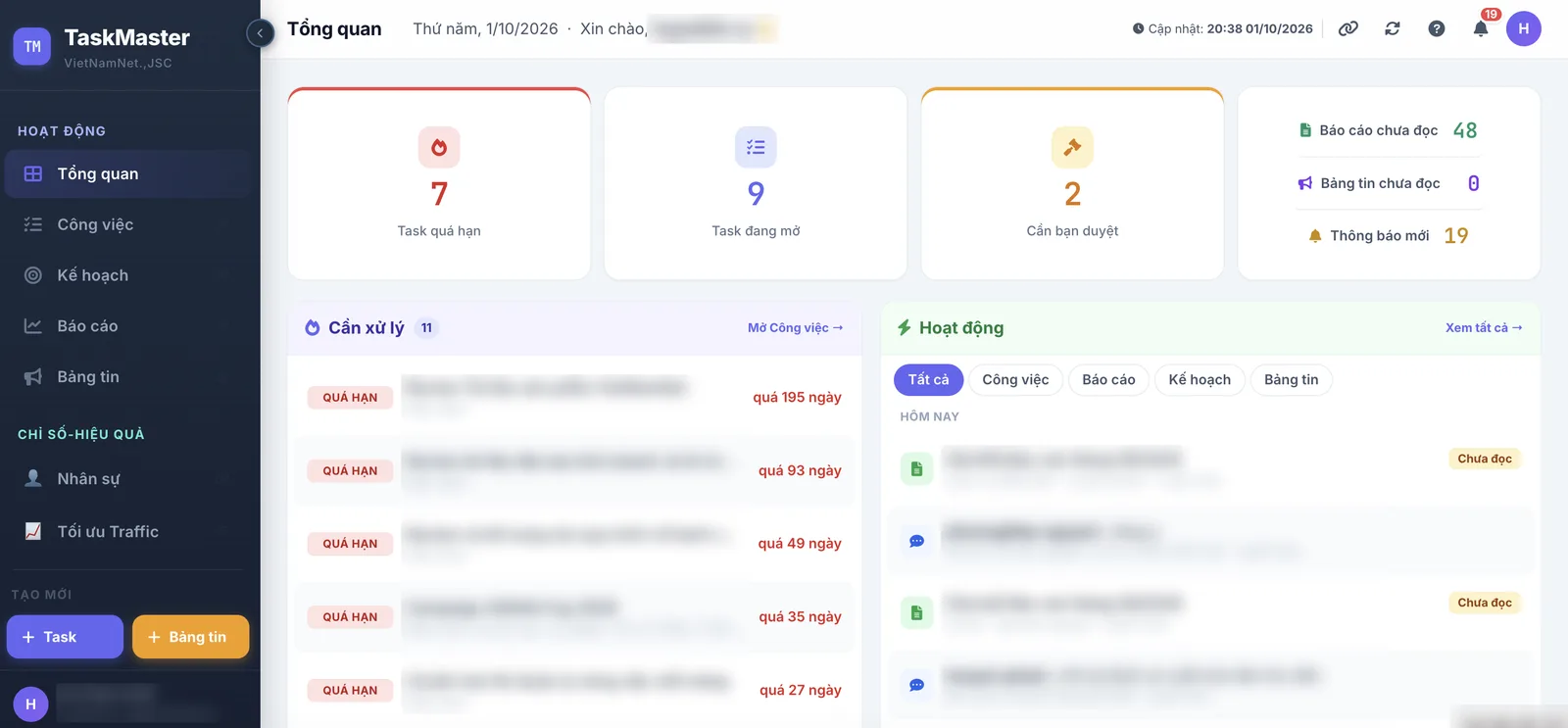Click the Tổng quan grid icon
The image size is (1568, 728).
coord(33,173)
